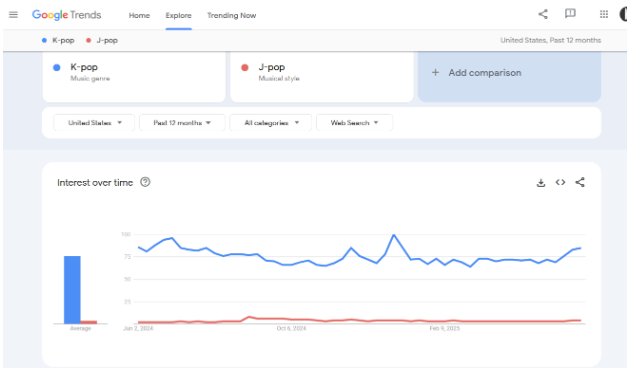The height and width of the screenshot is (377, 629).
Task: Click the Music genre subtitle under K-pop
Action: pyautogui.click(x=90, y=79)
